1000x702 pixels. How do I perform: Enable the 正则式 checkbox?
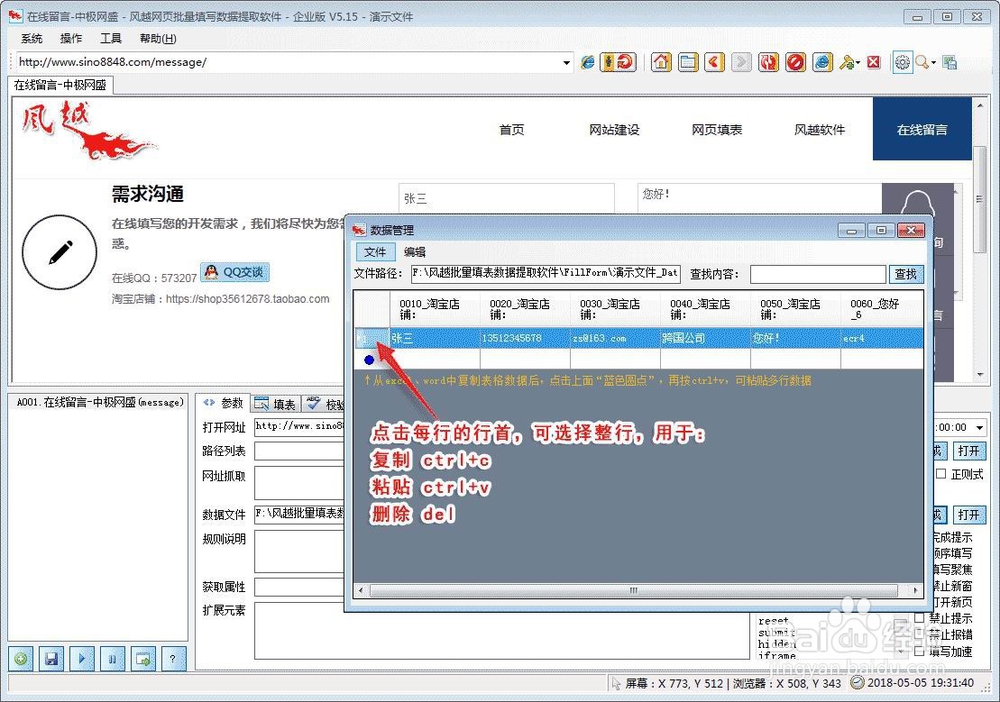(x=941, y=474)
